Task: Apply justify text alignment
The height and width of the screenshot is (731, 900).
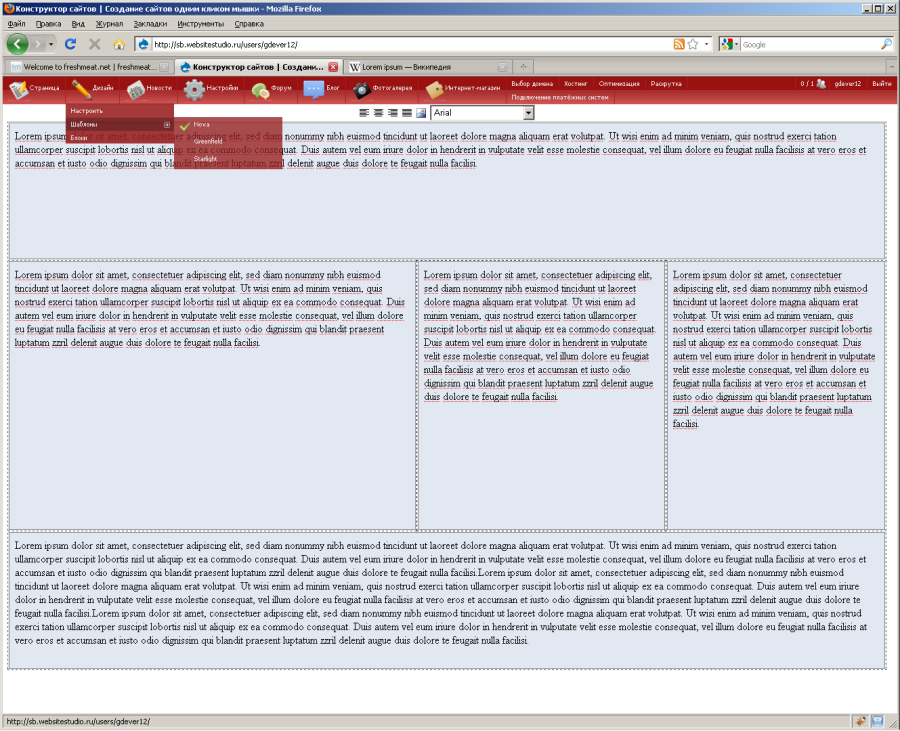Action: (x=407, y=114)
